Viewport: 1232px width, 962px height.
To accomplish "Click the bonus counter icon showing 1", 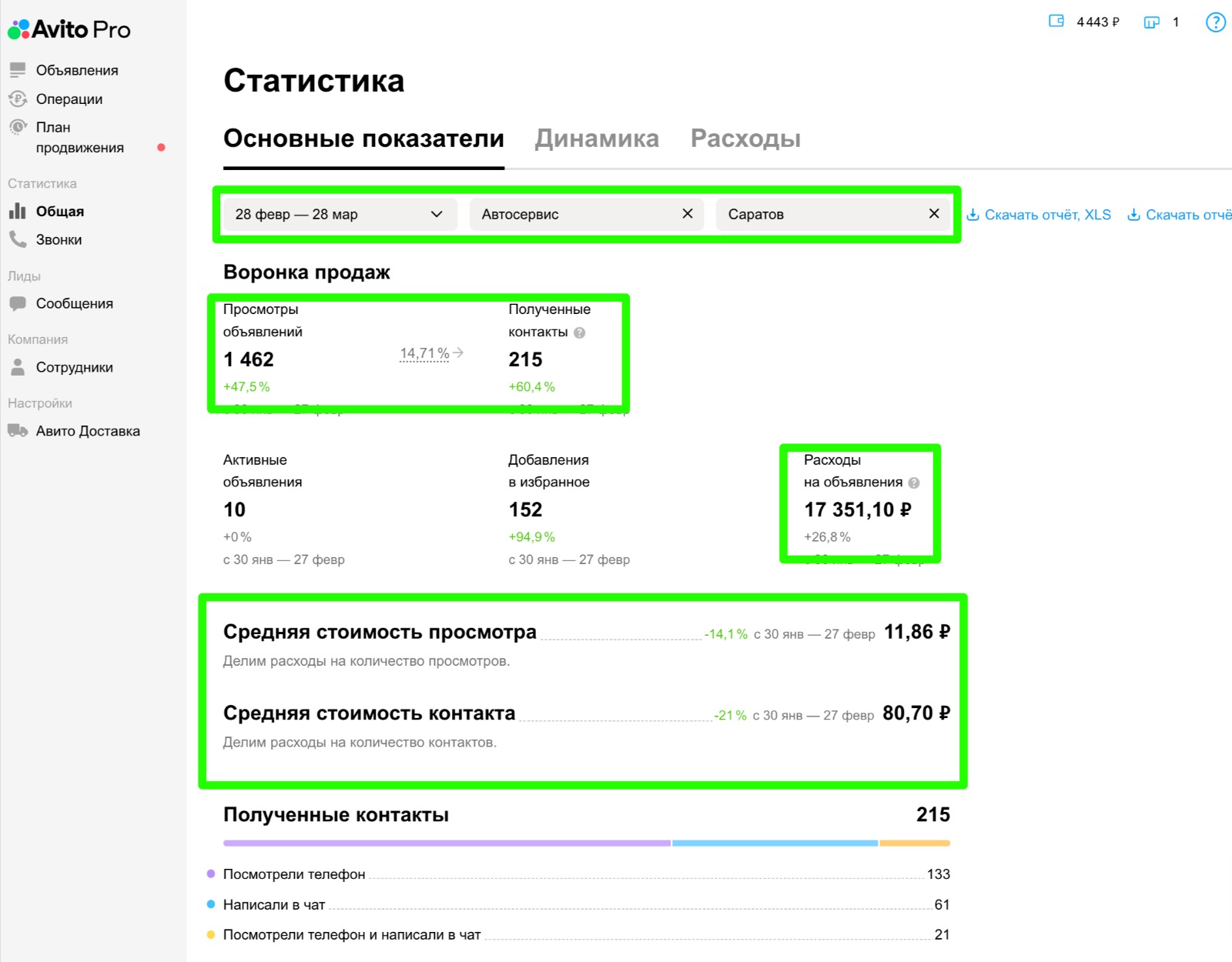I will pyautogui.click(x=1151, y=22).
